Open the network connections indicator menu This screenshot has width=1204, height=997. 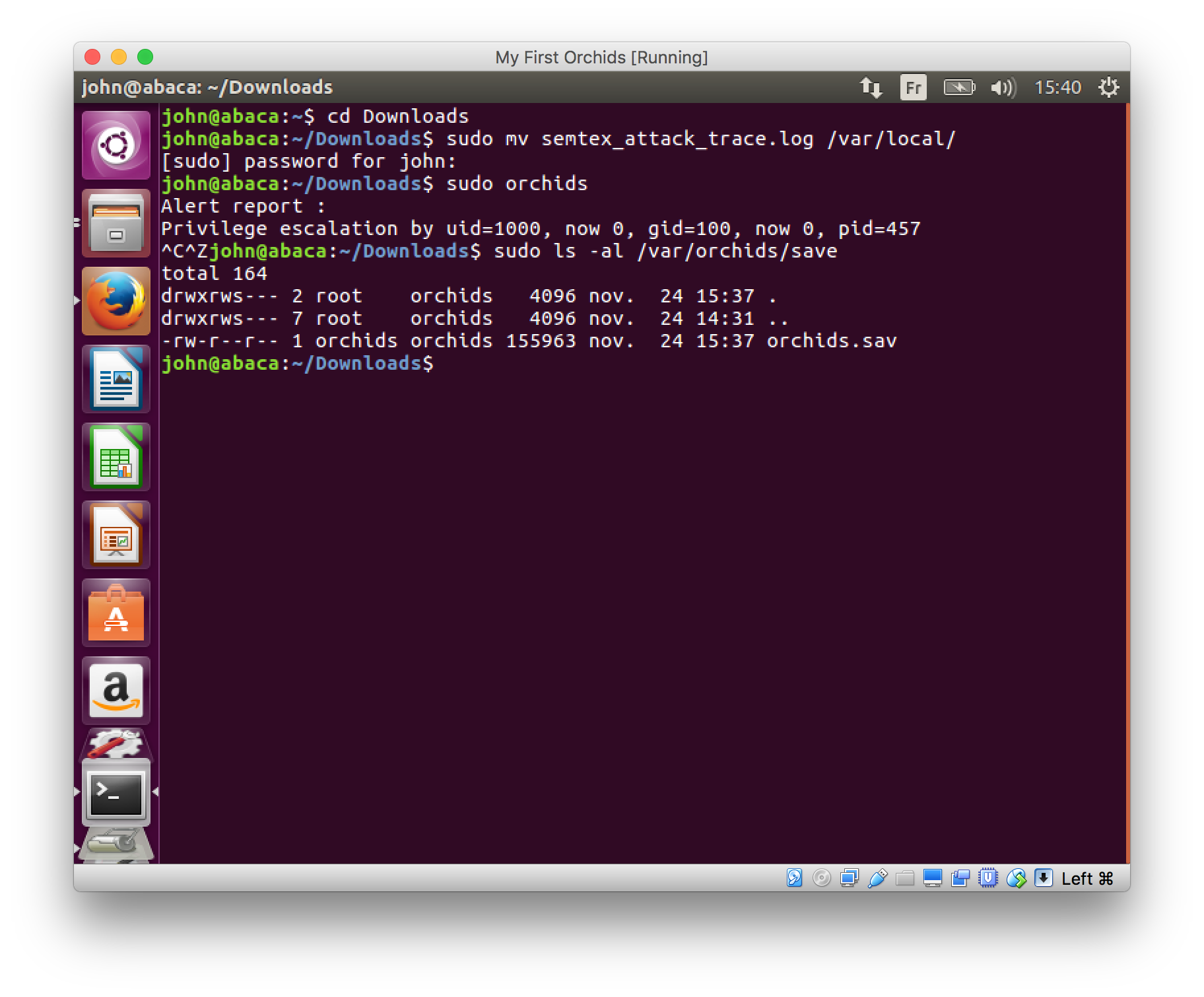(x=871, y=87)
